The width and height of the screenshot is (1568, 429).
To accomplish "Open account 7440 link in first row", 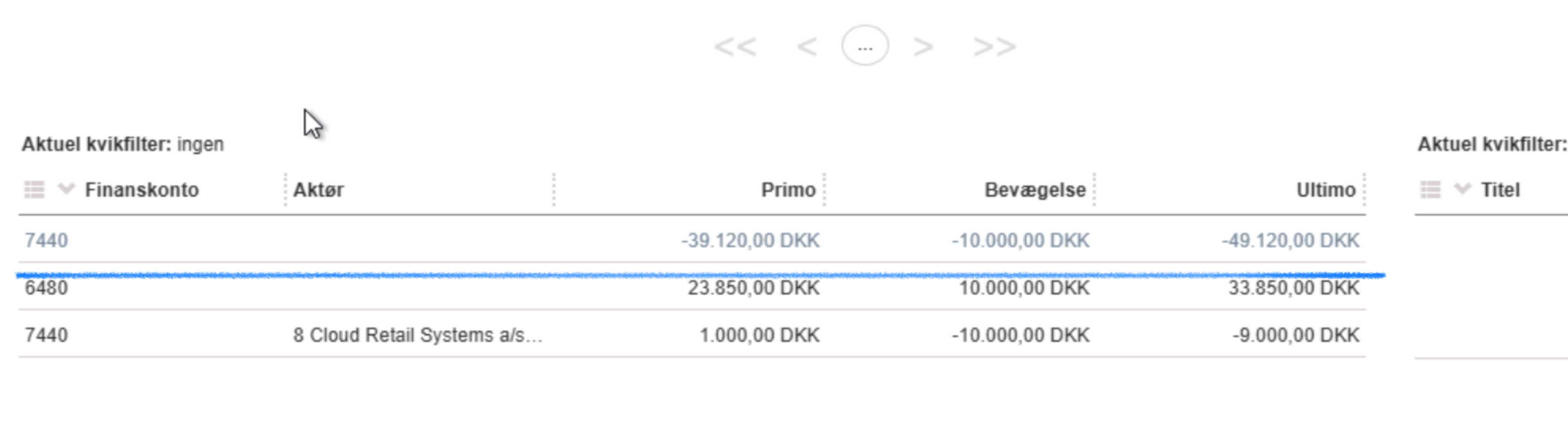I will pos(46,240).
